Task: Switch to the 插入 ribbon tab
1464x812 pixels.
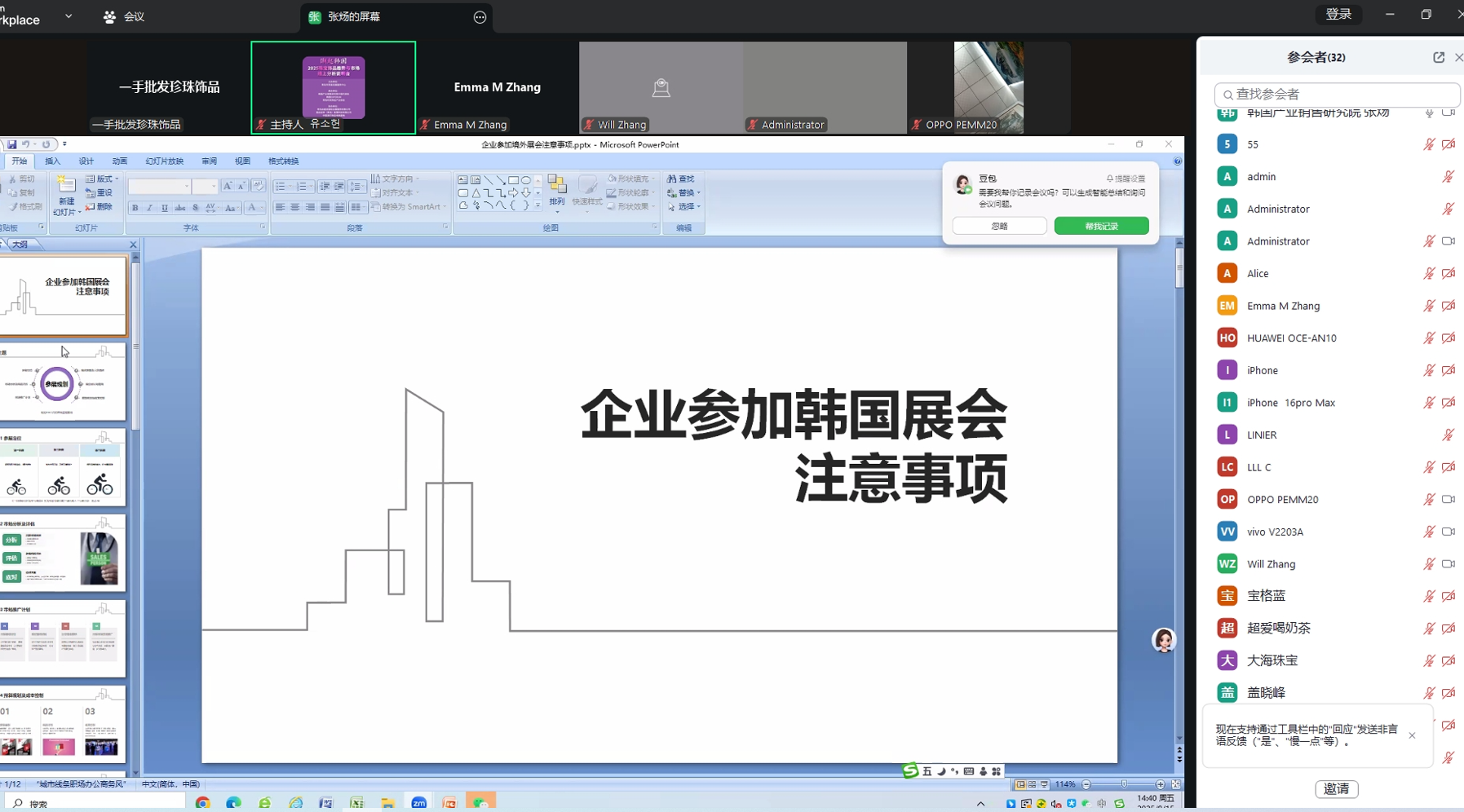Action: (53, 161)
